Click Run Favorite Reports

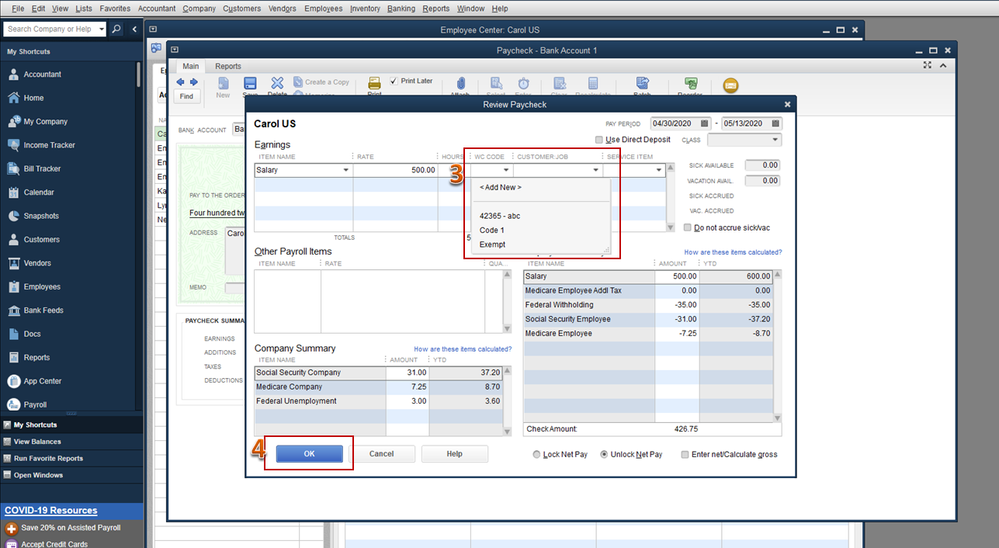click(48, 458)
